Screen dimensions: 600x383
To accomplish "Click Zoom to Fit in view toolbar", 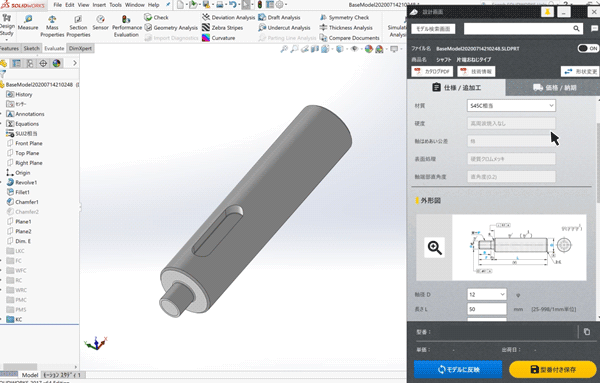I will point(284,49).
